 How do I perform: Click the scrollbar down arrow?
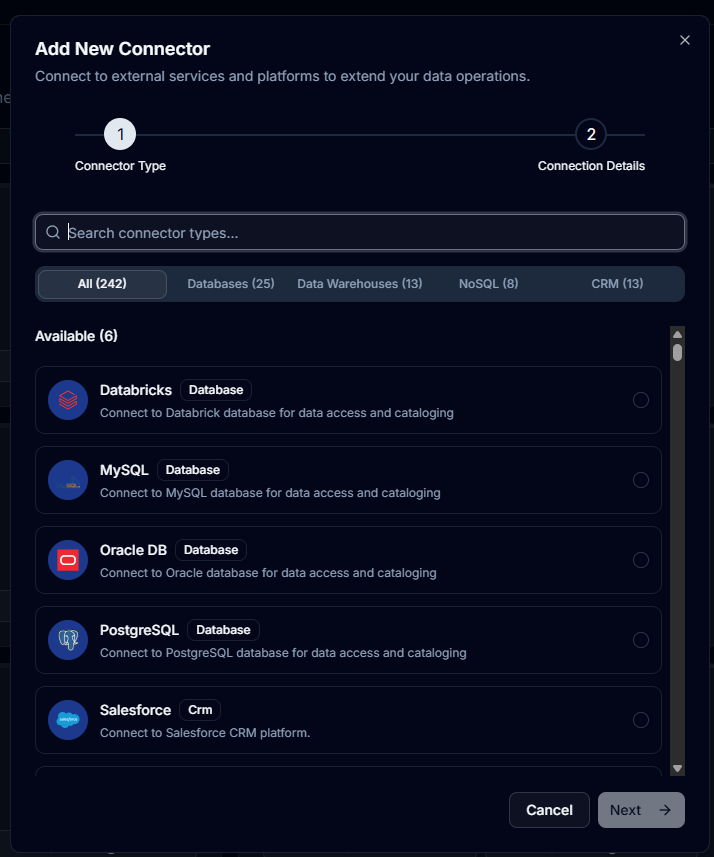click(x=677, y=768)
